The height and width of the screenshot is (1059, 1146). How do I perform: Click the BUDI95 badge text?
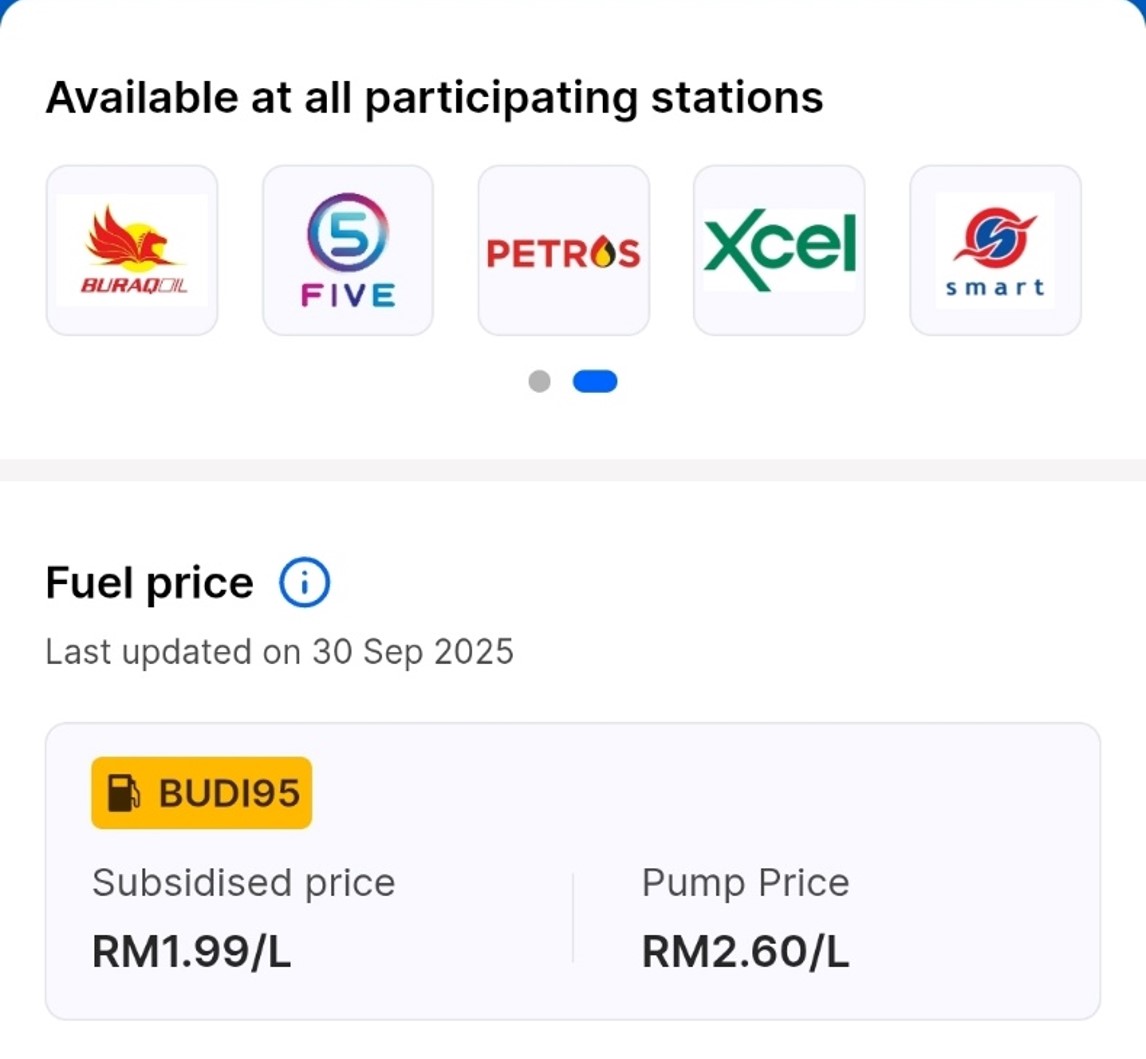point(229,793)
